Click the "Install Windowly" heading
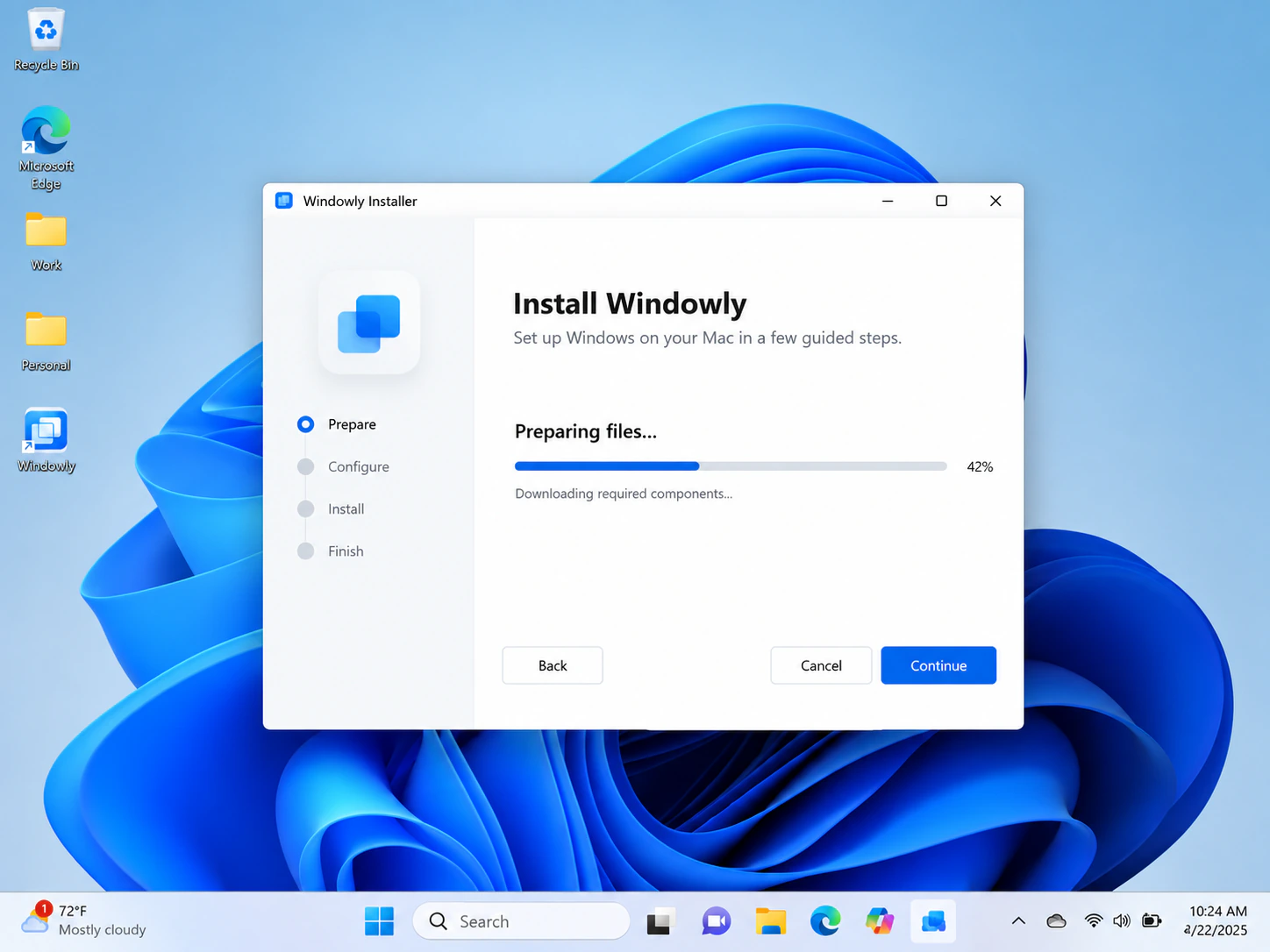Screen dimensions: 1270x952 pos(630,303)
